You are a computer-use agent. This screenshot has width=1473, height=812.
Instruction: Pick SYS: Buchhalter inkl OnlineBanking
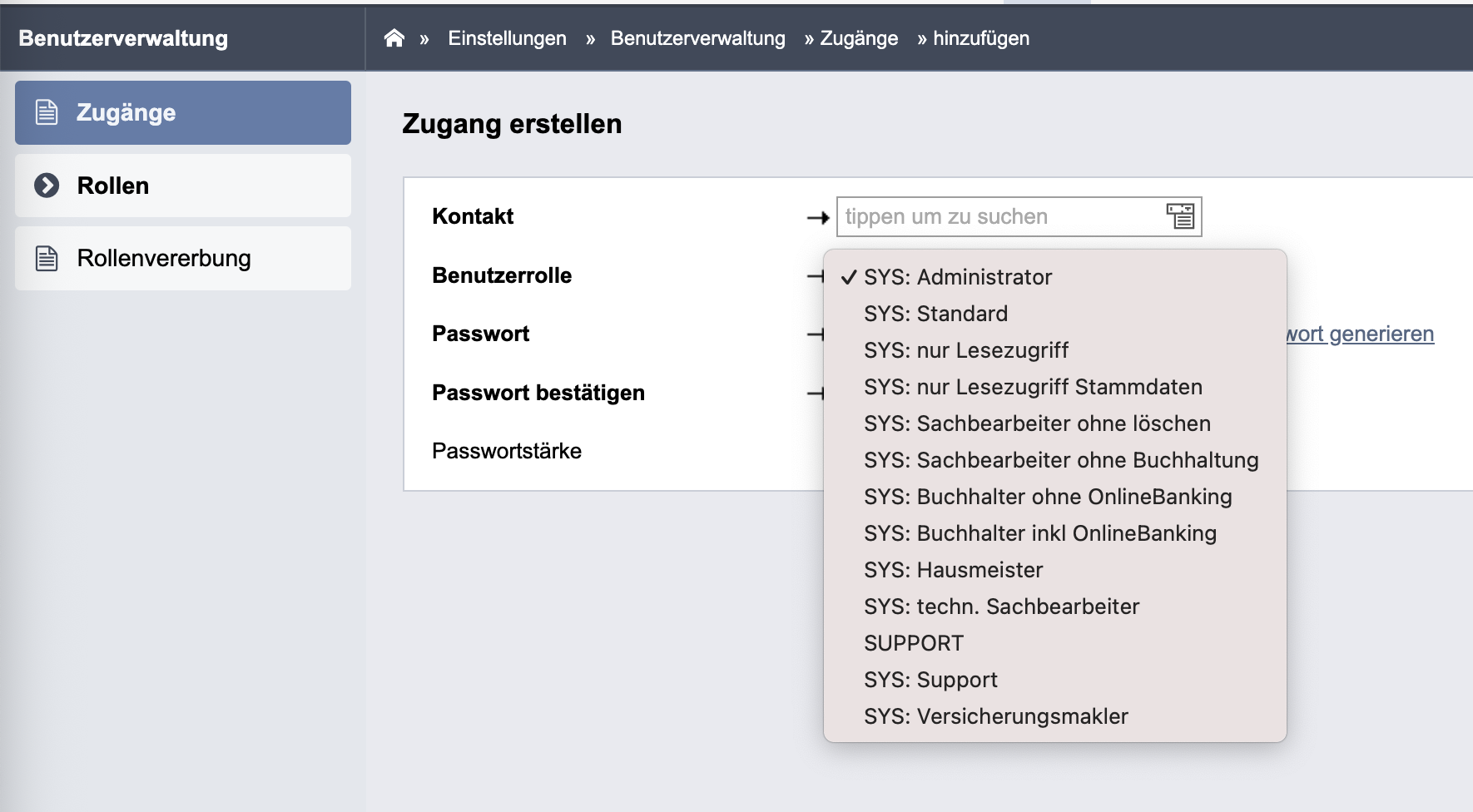[x=1055, y=533]
